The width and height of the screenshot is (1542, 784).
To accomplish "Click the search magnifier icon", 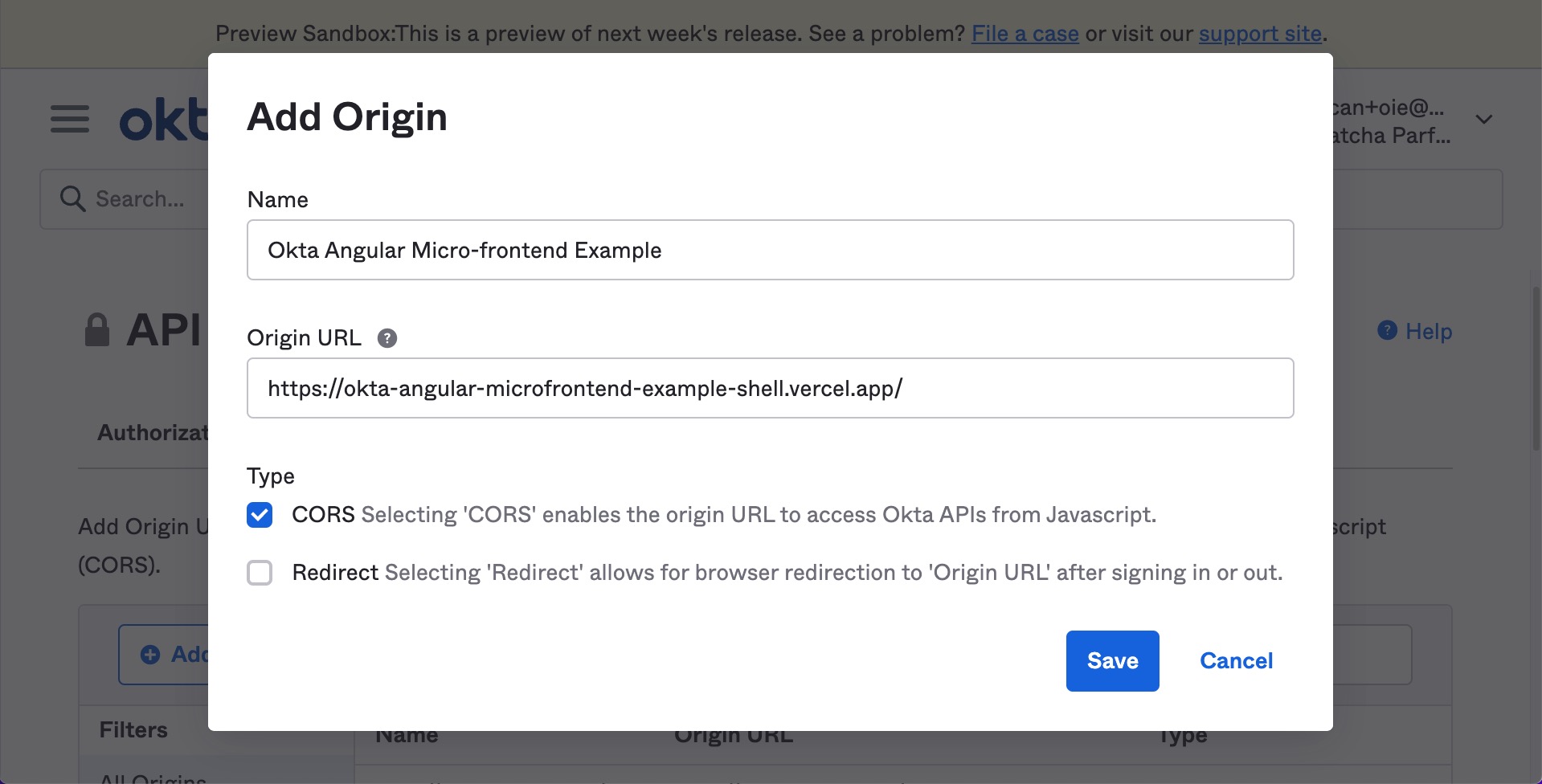I will (72, 198).
